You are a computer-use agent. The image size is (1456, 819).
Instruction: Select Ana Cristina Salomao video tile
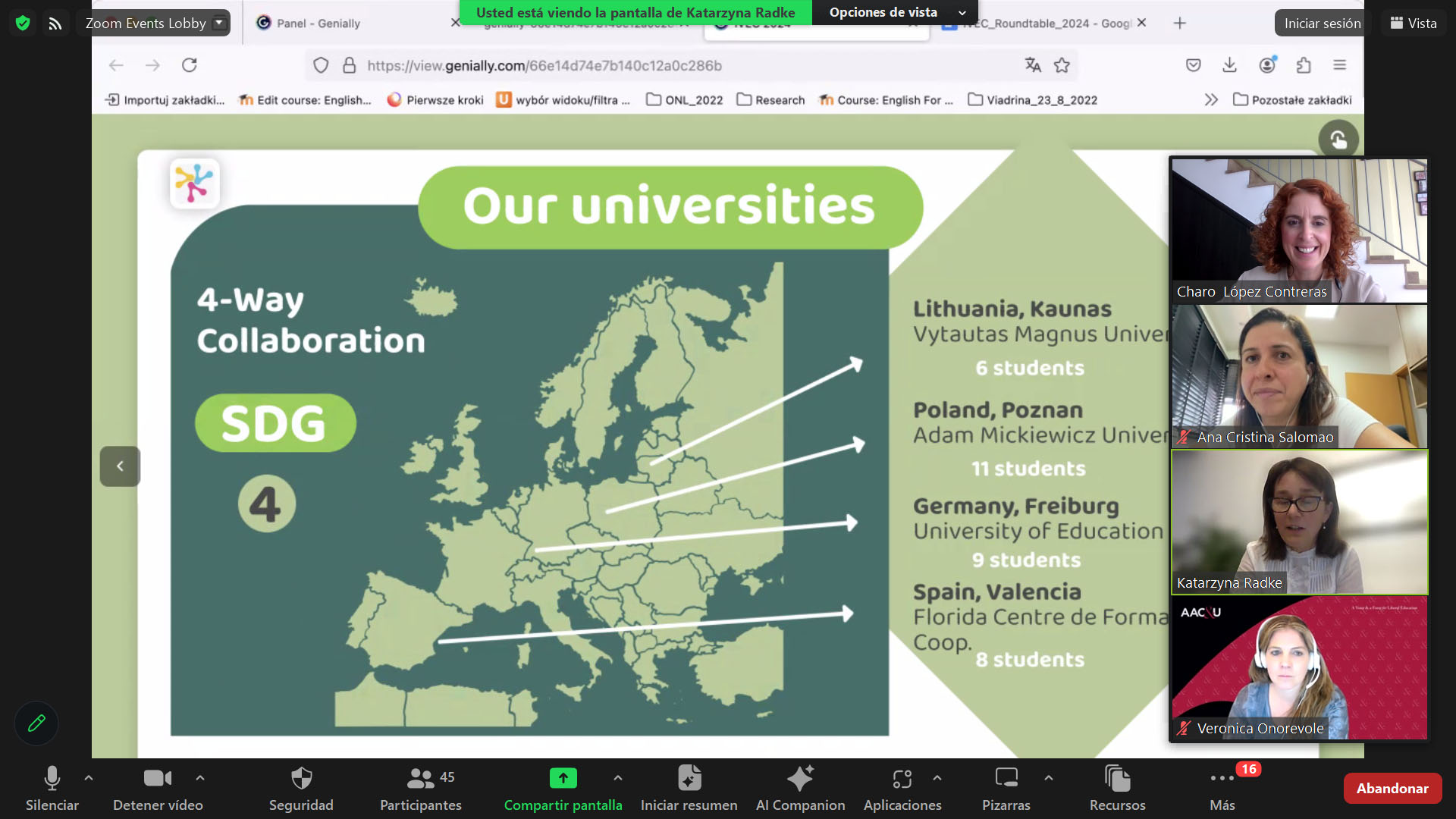[x=1299, y=376]
